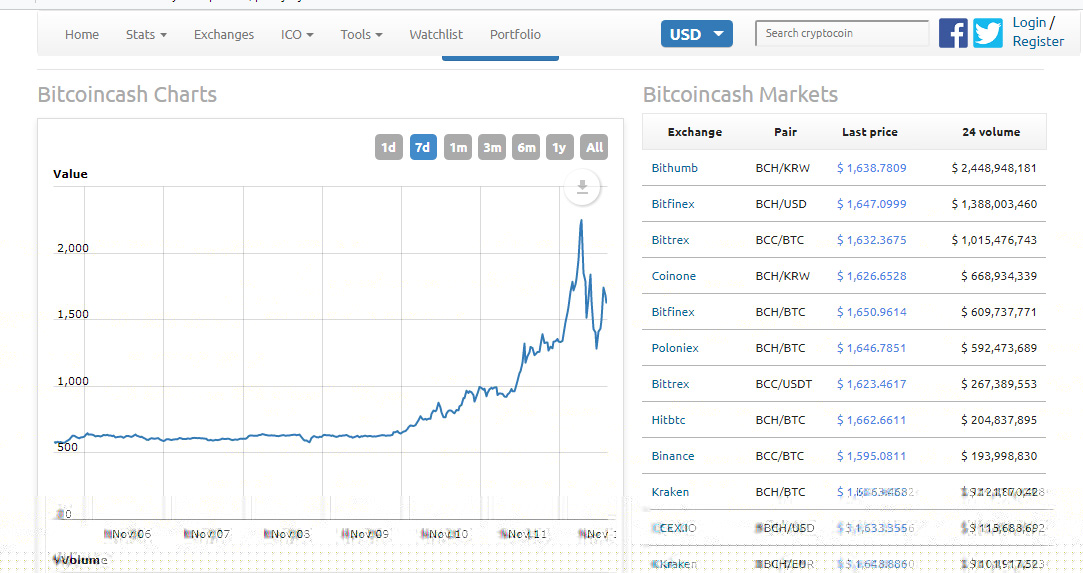The height and width of the screenshot is (573, 1083).
Task: Select the 1d chart range
Action: coord(389,147)
